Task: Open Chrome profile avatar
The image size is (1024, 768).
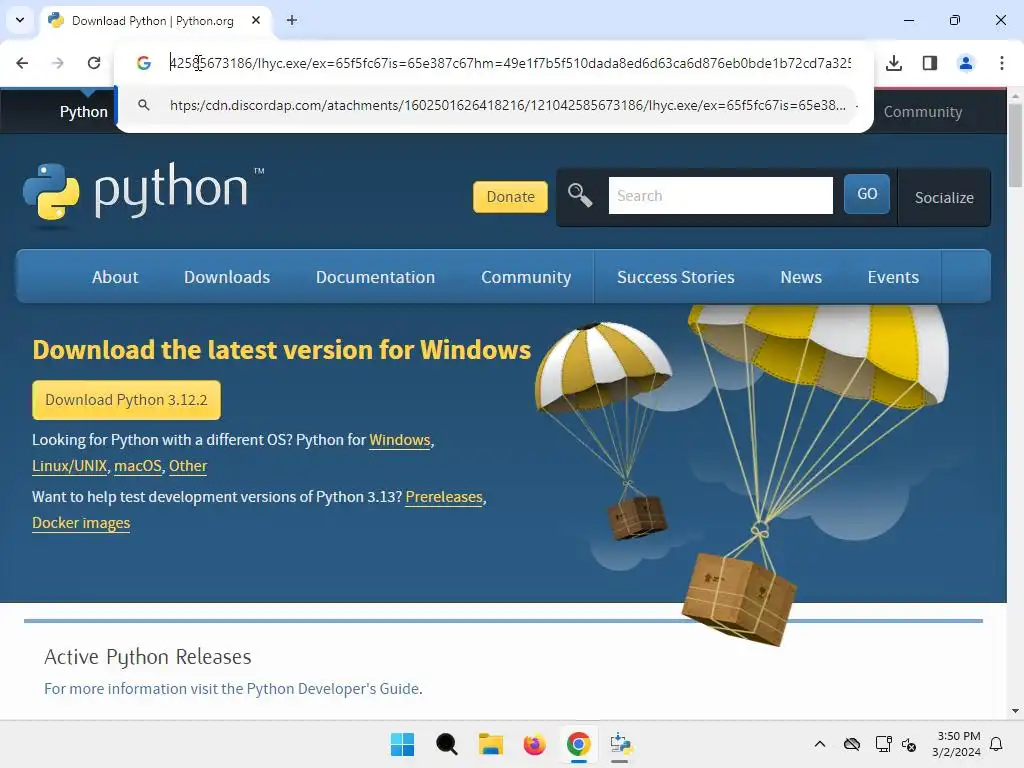Action: pos(966,63)
